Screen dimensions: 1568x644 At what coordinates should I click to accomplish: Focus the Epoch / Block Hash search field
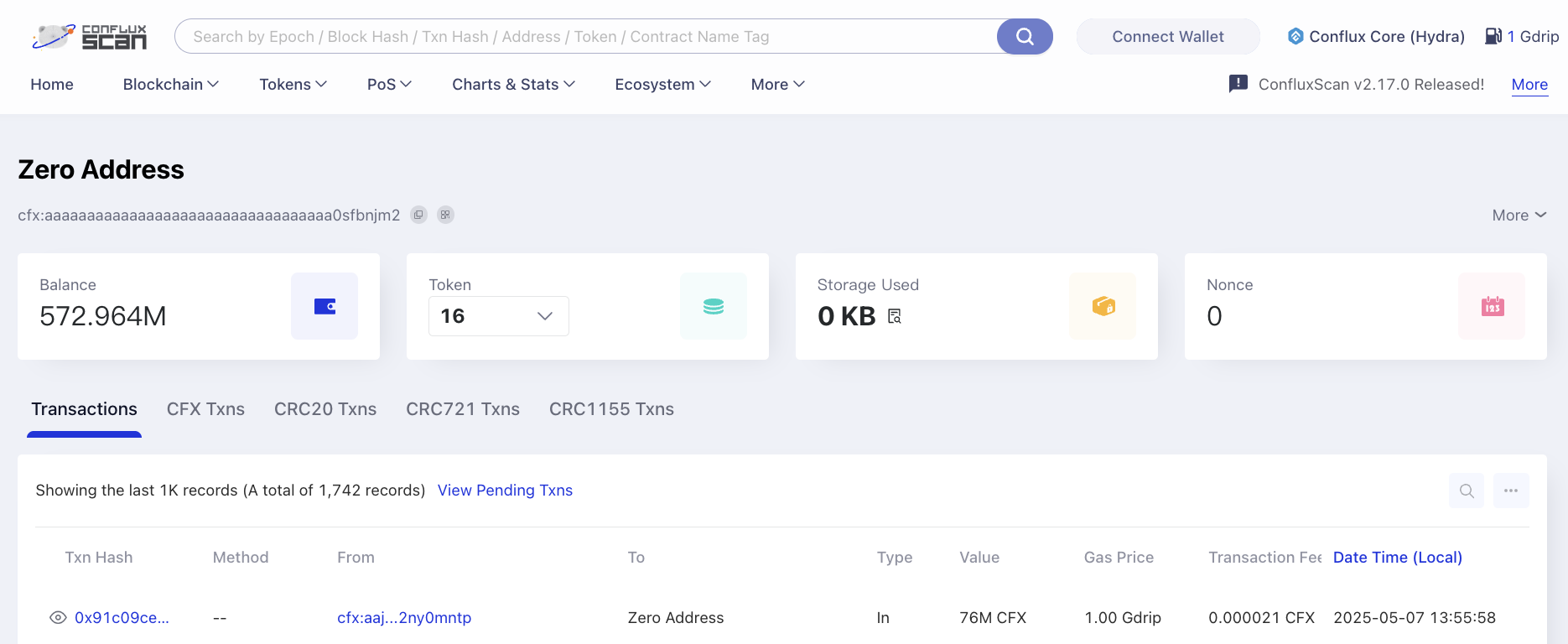tap(585, 37)
